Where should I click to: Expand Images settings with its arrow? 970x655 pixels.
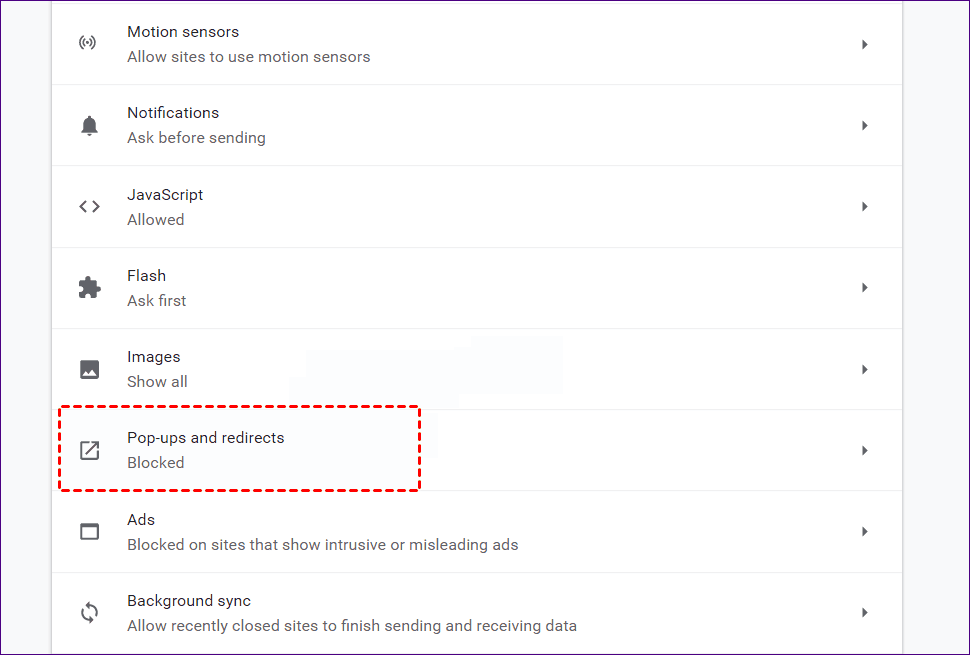coord(864,369)
